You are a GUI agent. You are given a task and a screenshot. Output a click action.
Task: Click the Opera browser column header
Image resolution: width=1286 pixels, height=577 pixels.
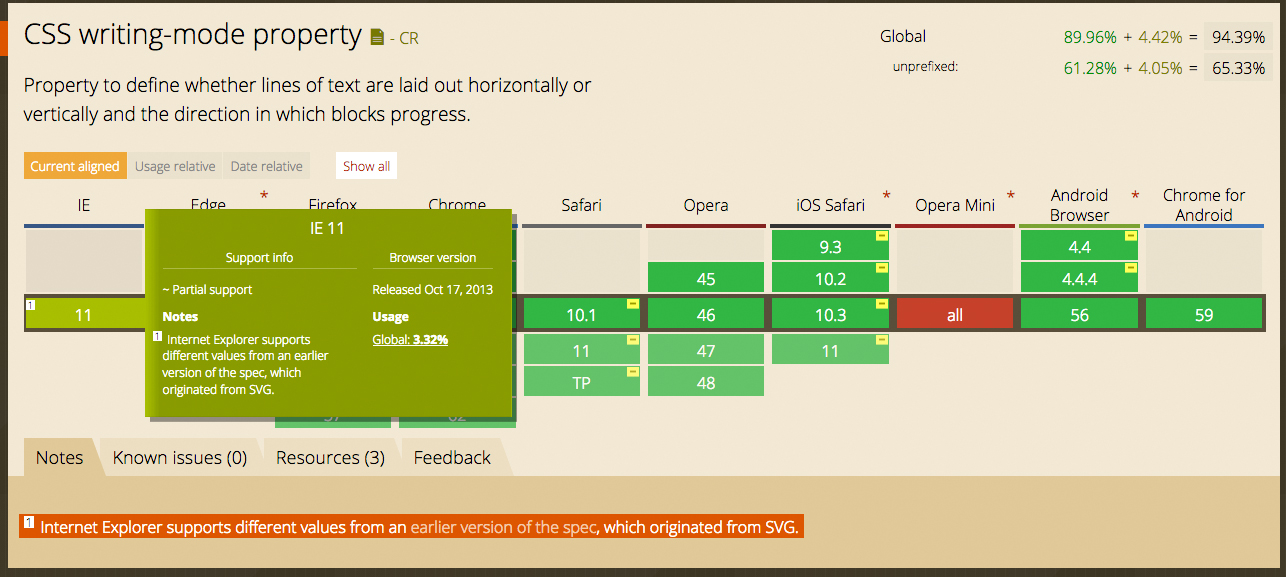(x=706, y=205)
